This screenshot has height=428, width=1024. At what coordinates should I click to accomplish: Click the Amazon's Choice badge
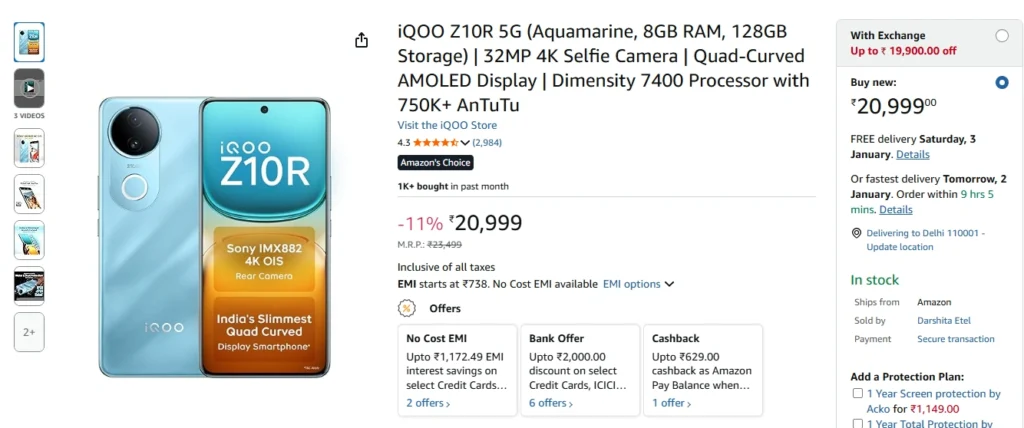pos(435,163)
